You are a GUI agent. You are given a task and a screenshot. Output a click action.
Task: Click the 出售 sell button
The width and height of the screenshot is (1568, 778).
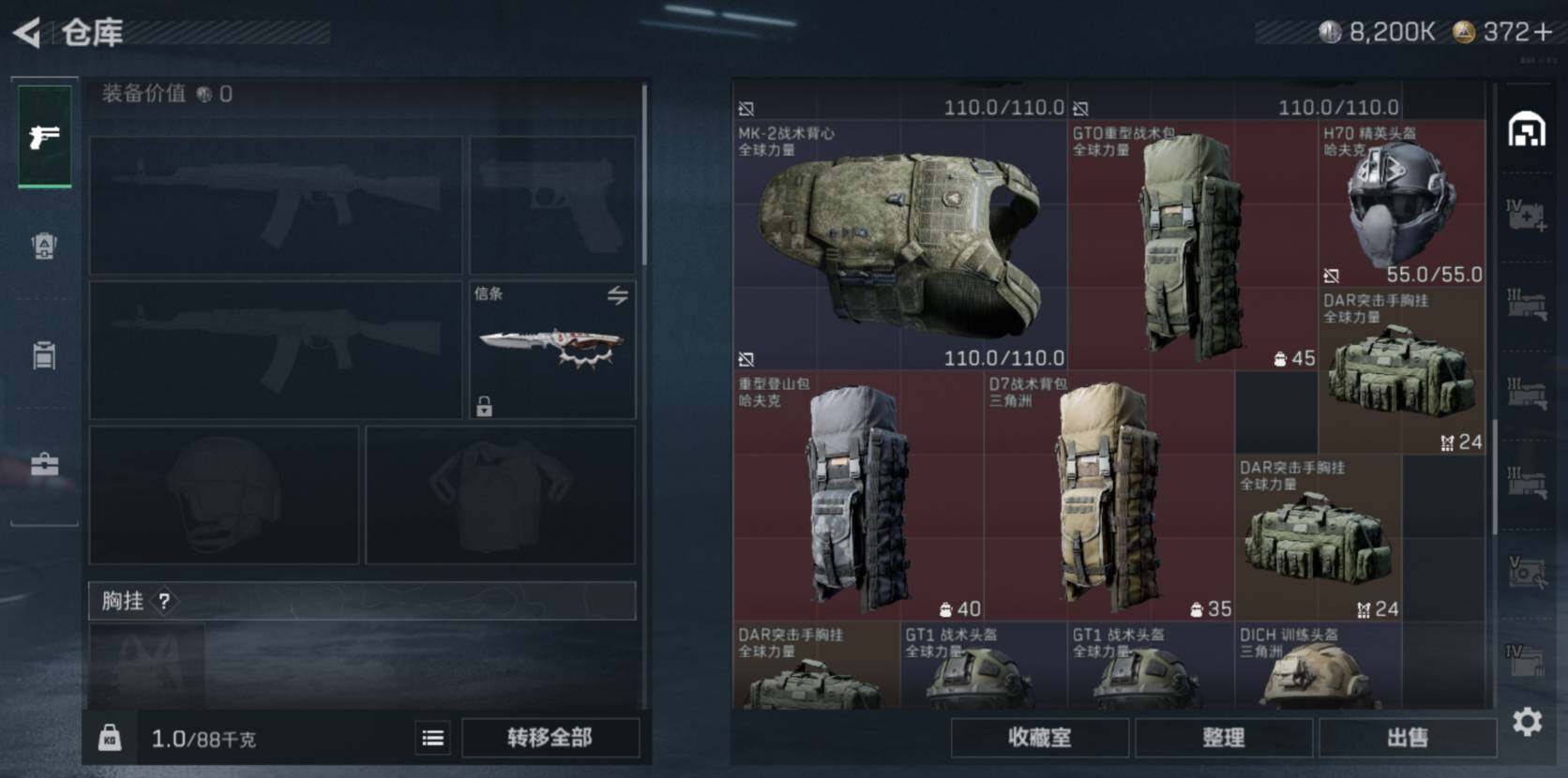(x=1407, y=738)
